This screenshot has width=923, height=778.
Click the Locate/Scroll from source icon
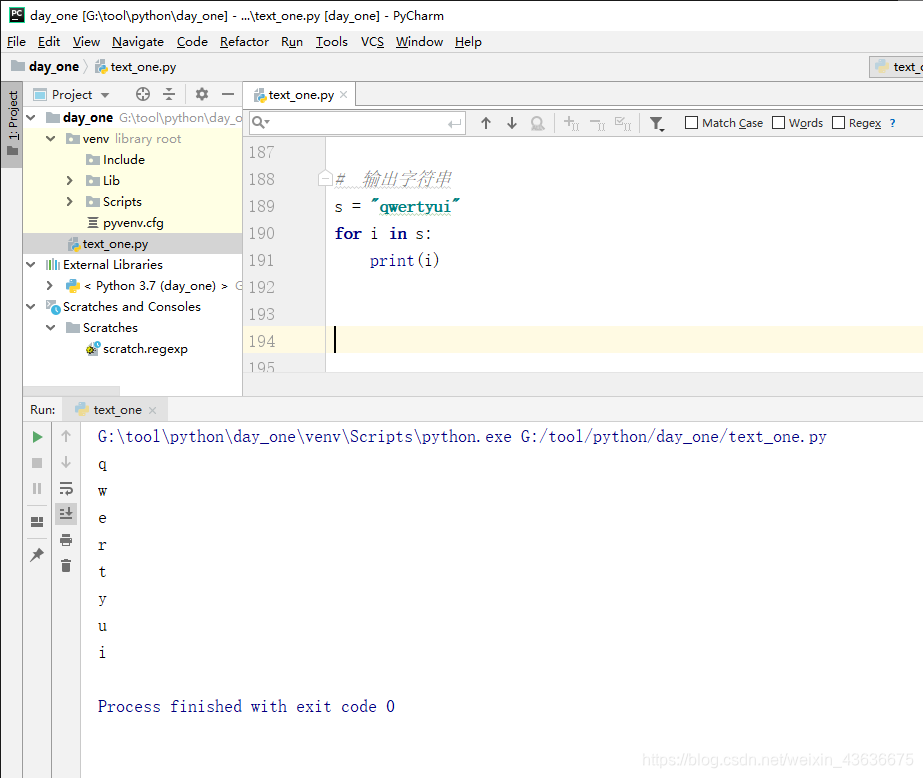pyautogui.click(x=142, y=94)
